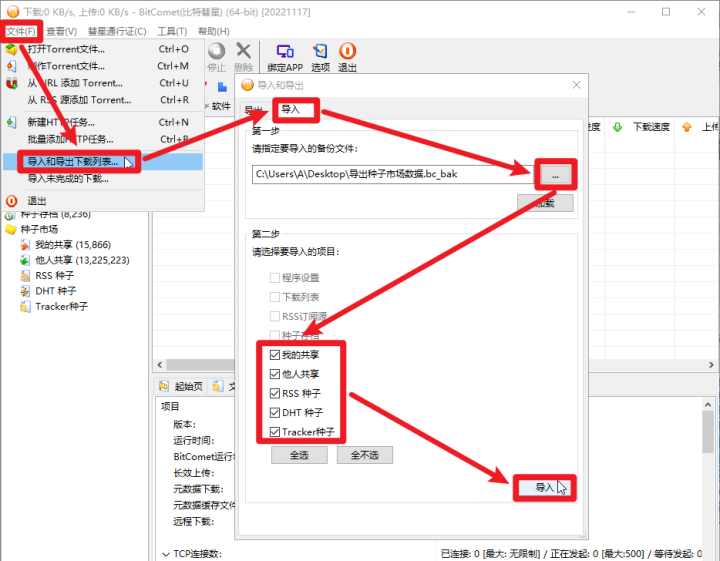
Task: Click the 起始页 tab icon
Action: (163, 386)
